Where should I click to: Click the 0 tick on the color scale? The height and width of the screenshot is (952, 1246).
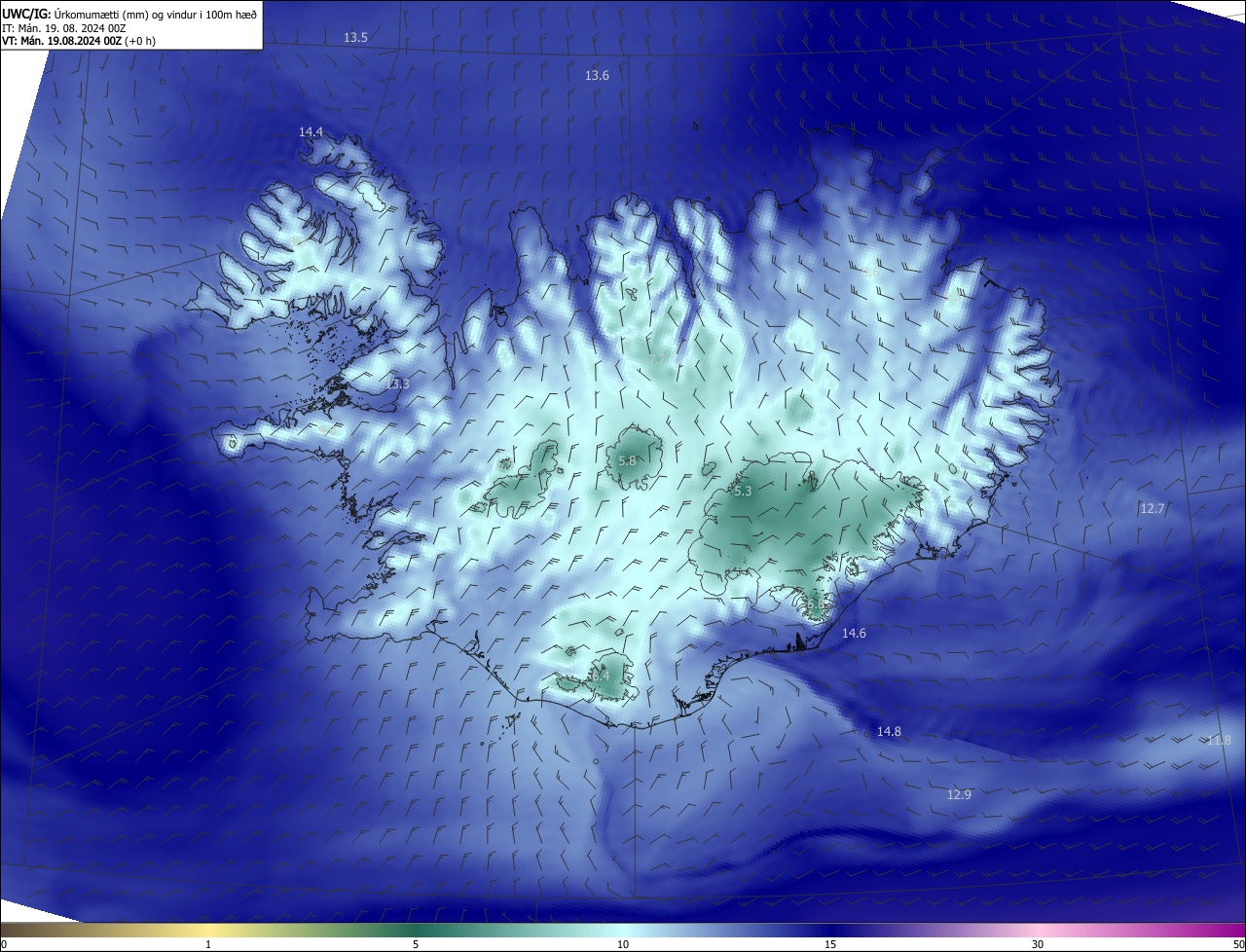(4, 945)
